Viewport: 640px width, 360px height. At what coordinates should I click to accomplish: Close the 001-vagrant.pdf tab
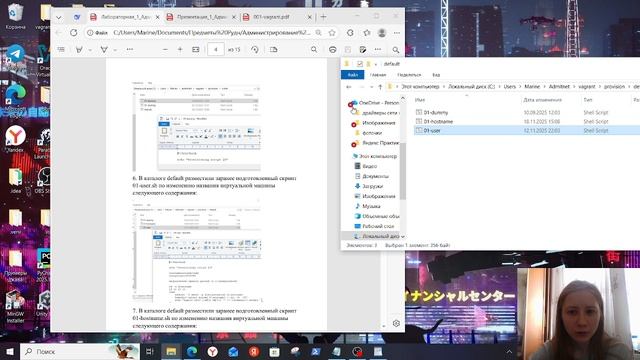point(309,17)
